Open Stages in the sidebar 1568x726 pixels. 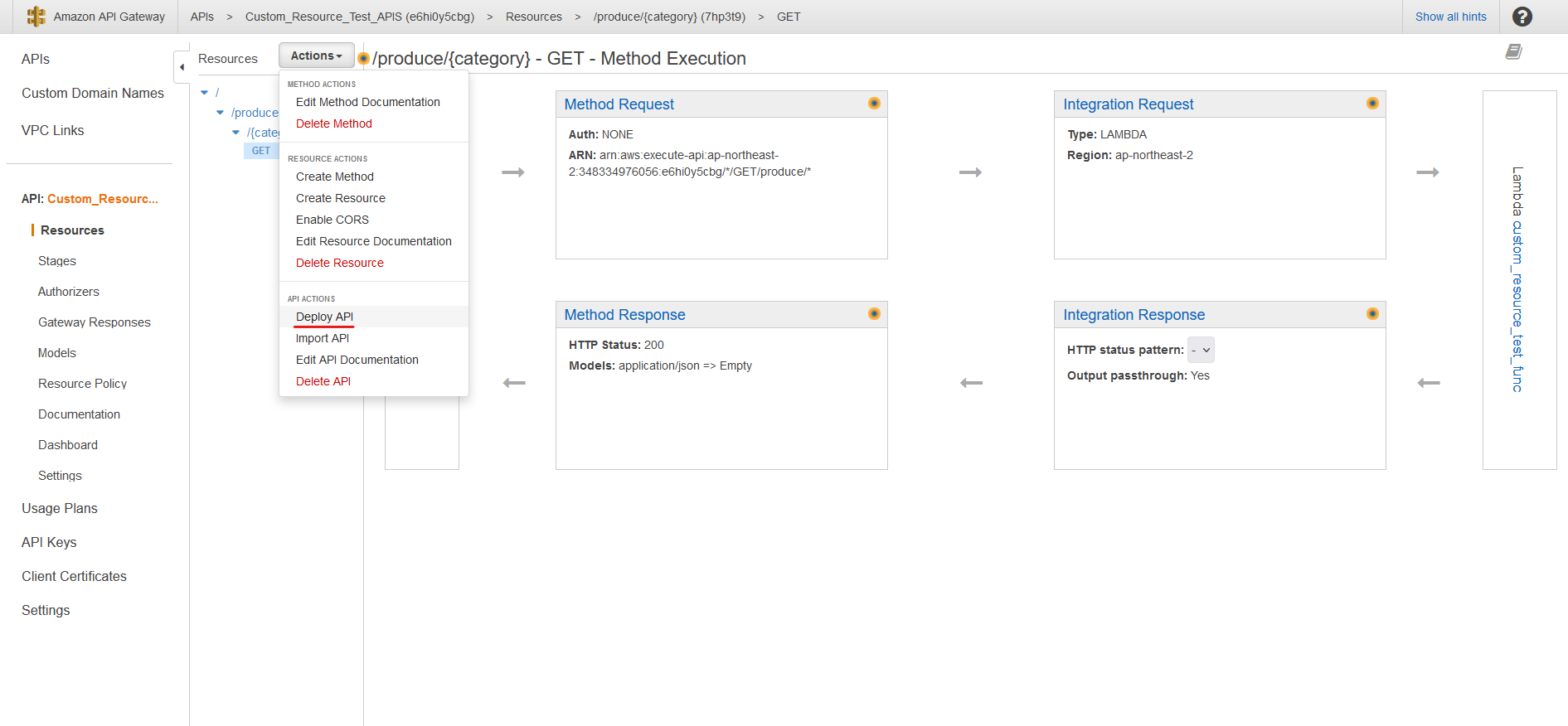[x=57, y=261]
